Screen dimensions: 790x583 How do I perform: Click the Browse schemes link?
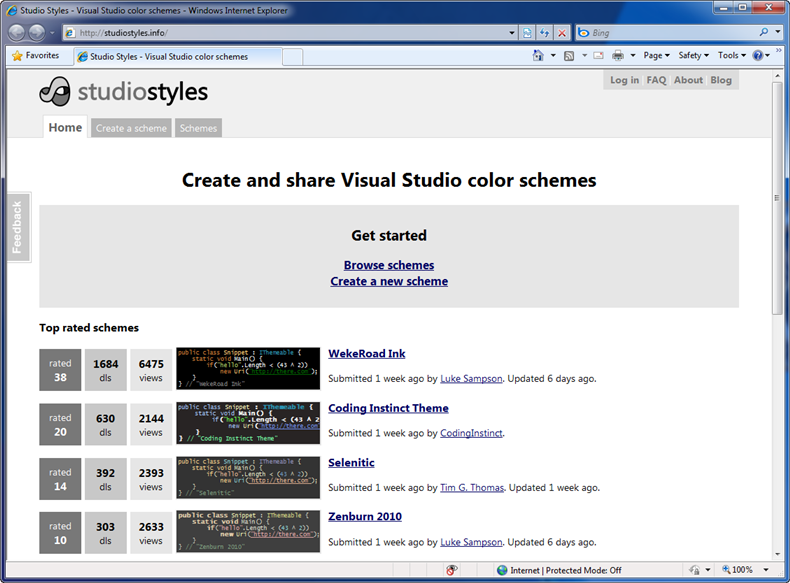pos(389,265)
